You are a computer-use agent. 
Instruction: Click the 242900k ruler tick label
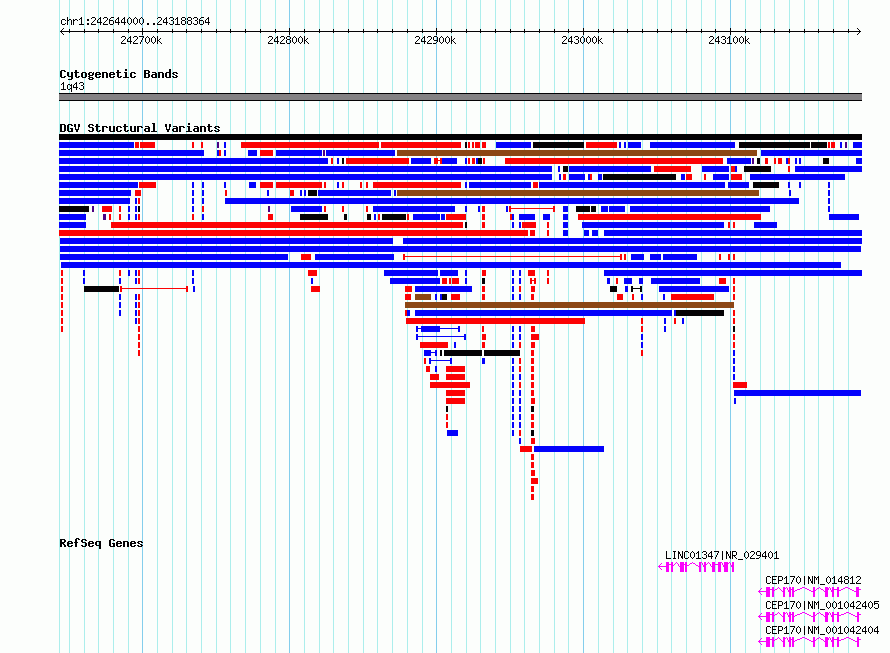(x=435, y=40)
